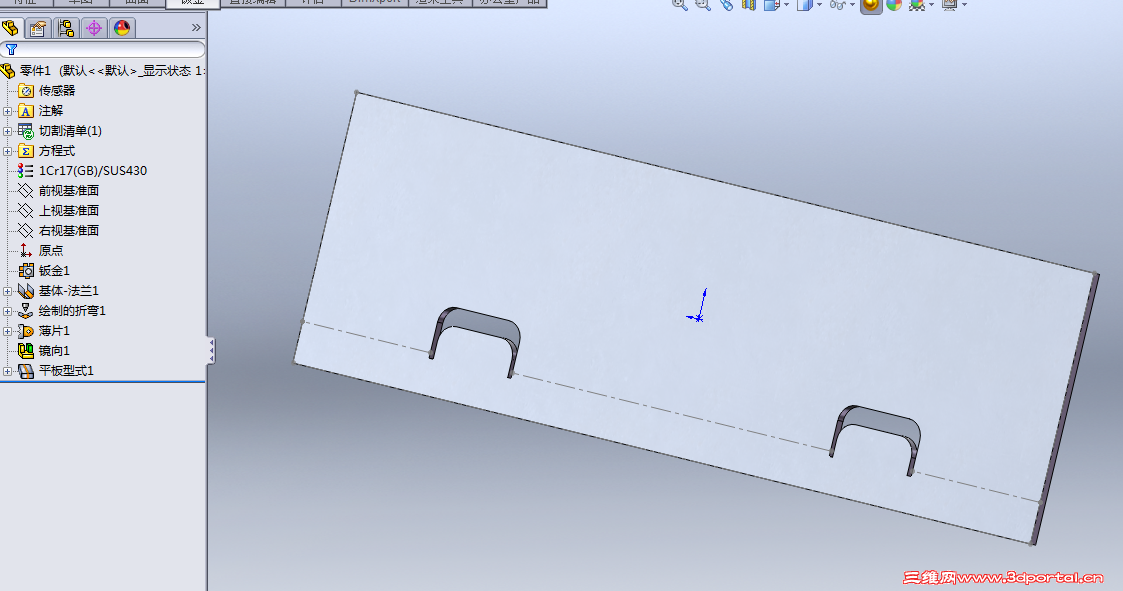This screenshot has width=1123, height=591.
Task: Click Zoom to Area magnifier icon
Action: (x=703, y=4)
